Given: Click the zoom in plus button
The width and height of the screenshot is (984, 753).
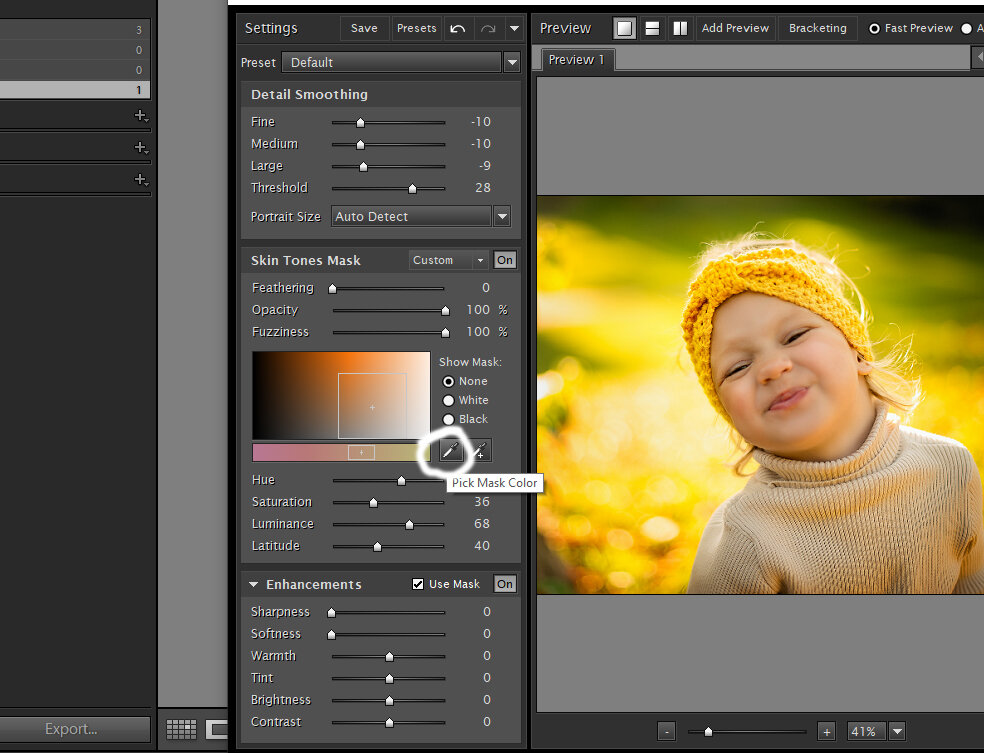Looking at the screenshot, I should [x=826, y=731].
